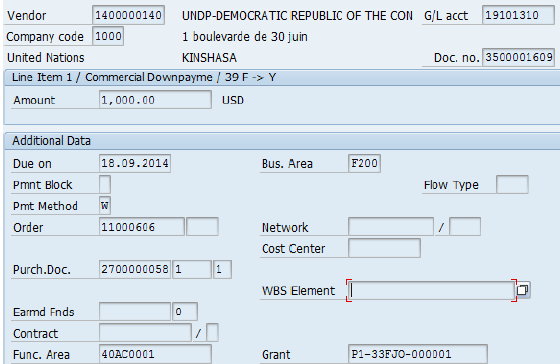This screenshot has height=364, width=560.
Task: Click the Pmnt Block field
Action: point(105,184)
